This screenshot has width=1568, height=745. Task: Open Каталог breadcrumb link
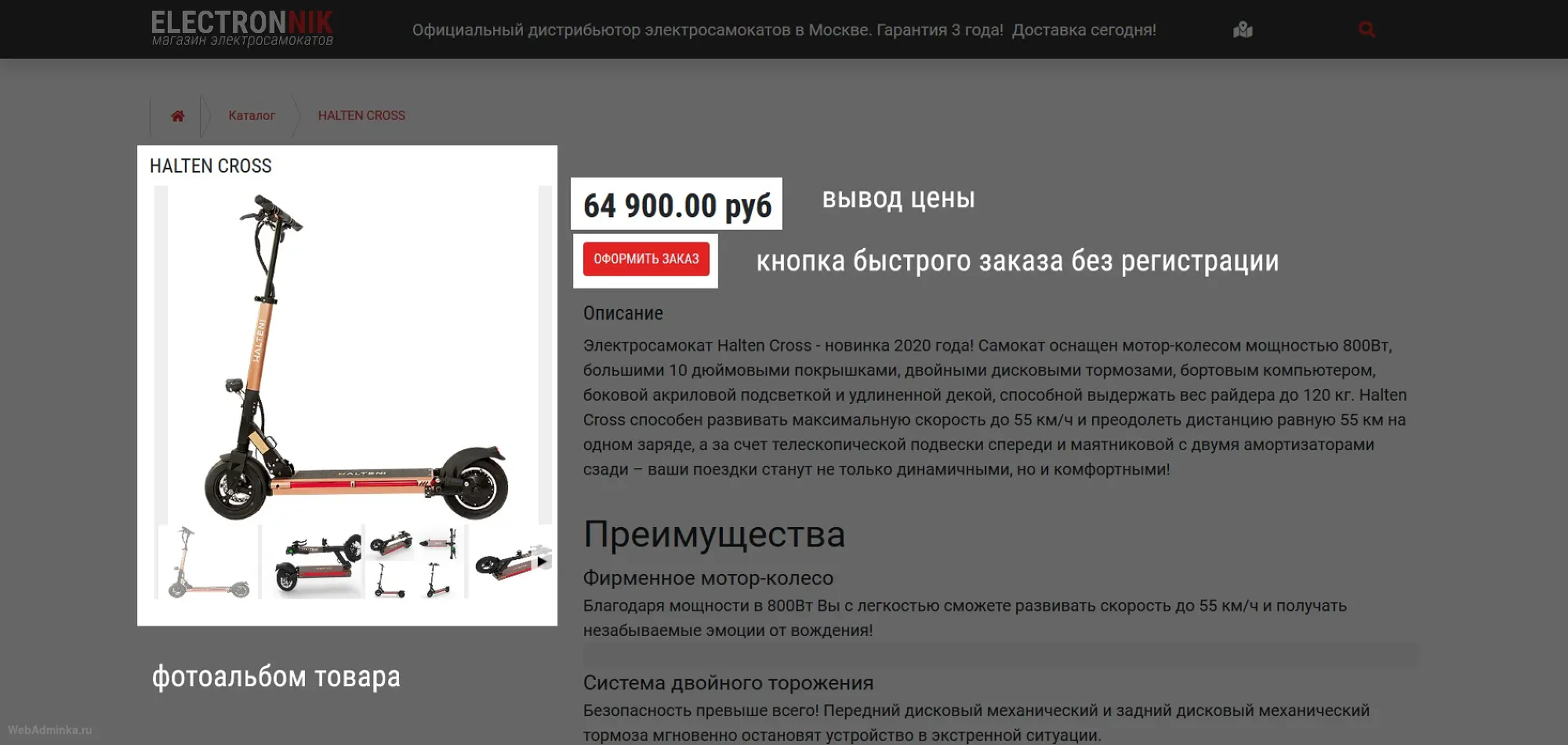[x=252, y=115]
